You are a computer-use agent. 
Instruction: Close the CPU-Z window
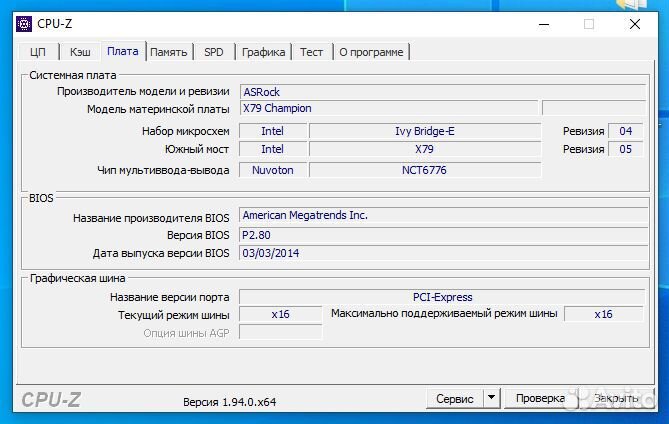pyautogui.click(x=635, y=24)
